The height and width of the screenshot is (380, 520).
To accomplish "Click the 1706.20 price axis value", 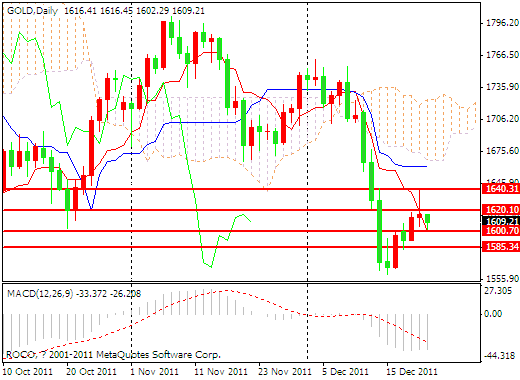I will pyautogui.click(x=502, y=119).
